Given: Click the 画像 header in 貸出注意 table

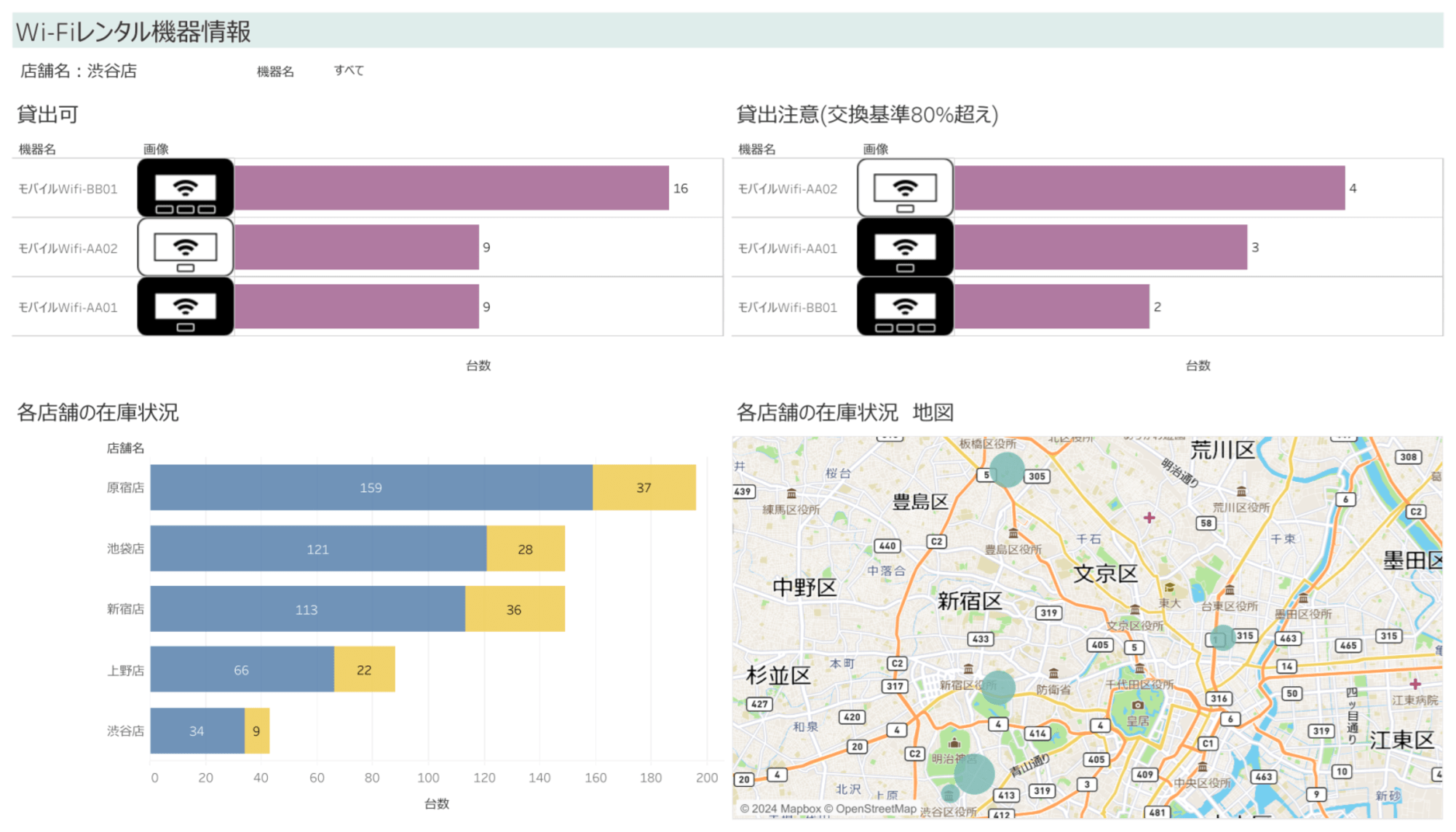Looking at the screenshot, I should pos(876,149).
